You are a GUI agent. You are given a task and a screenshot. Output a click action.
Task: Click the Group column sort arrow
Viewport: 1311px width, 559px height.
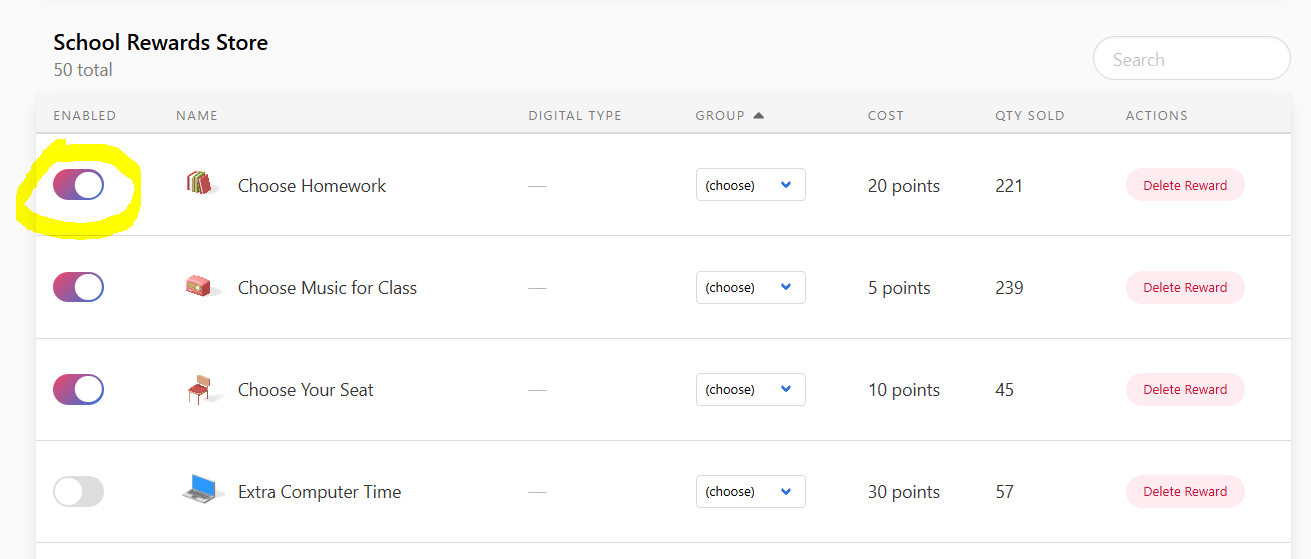click(x=758, y=115)
